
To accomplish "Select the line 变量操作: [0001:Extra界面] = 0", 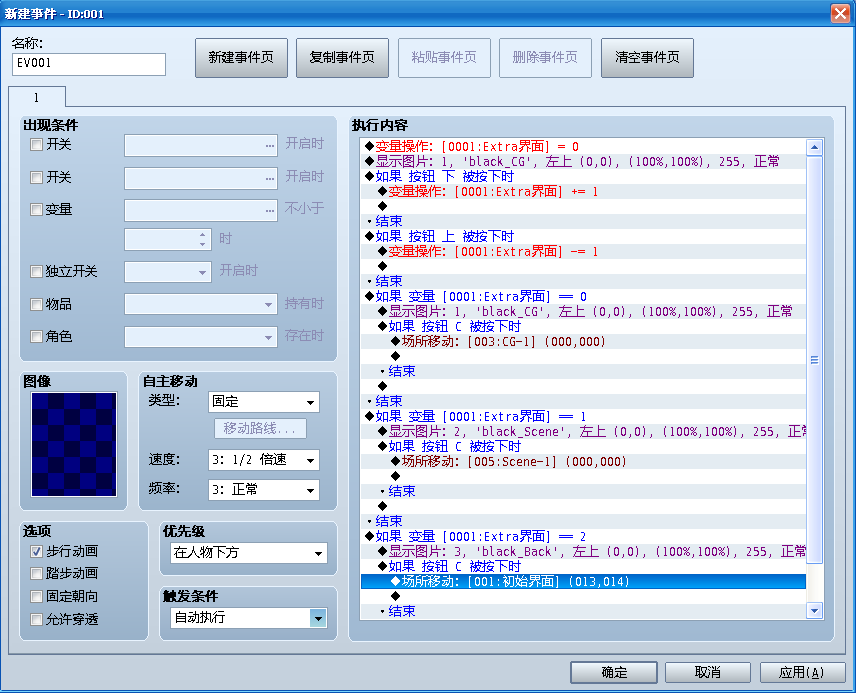I will pyautogui.click(x=583, y=146).
